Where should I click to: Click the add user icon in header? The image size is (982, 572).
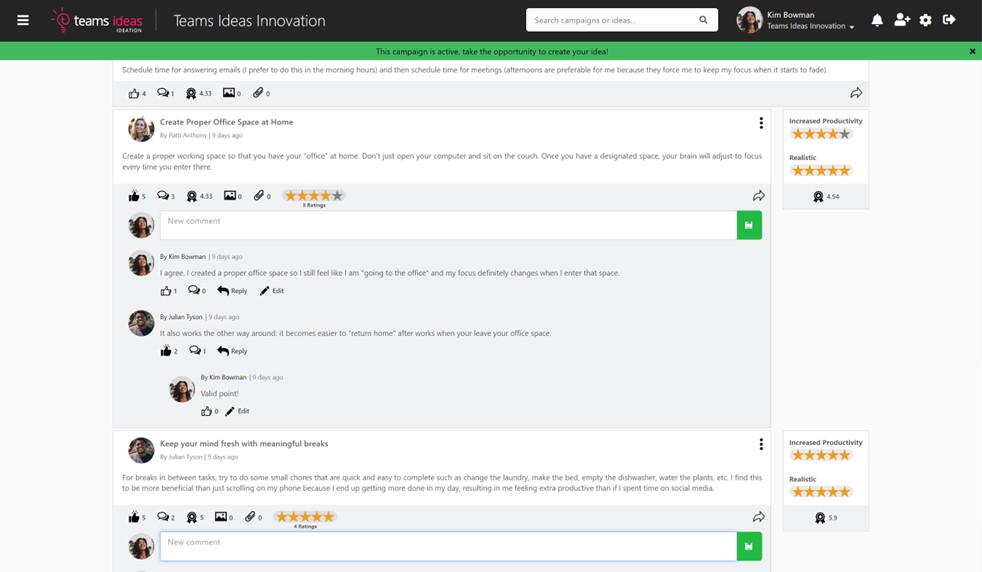(901, 20)
